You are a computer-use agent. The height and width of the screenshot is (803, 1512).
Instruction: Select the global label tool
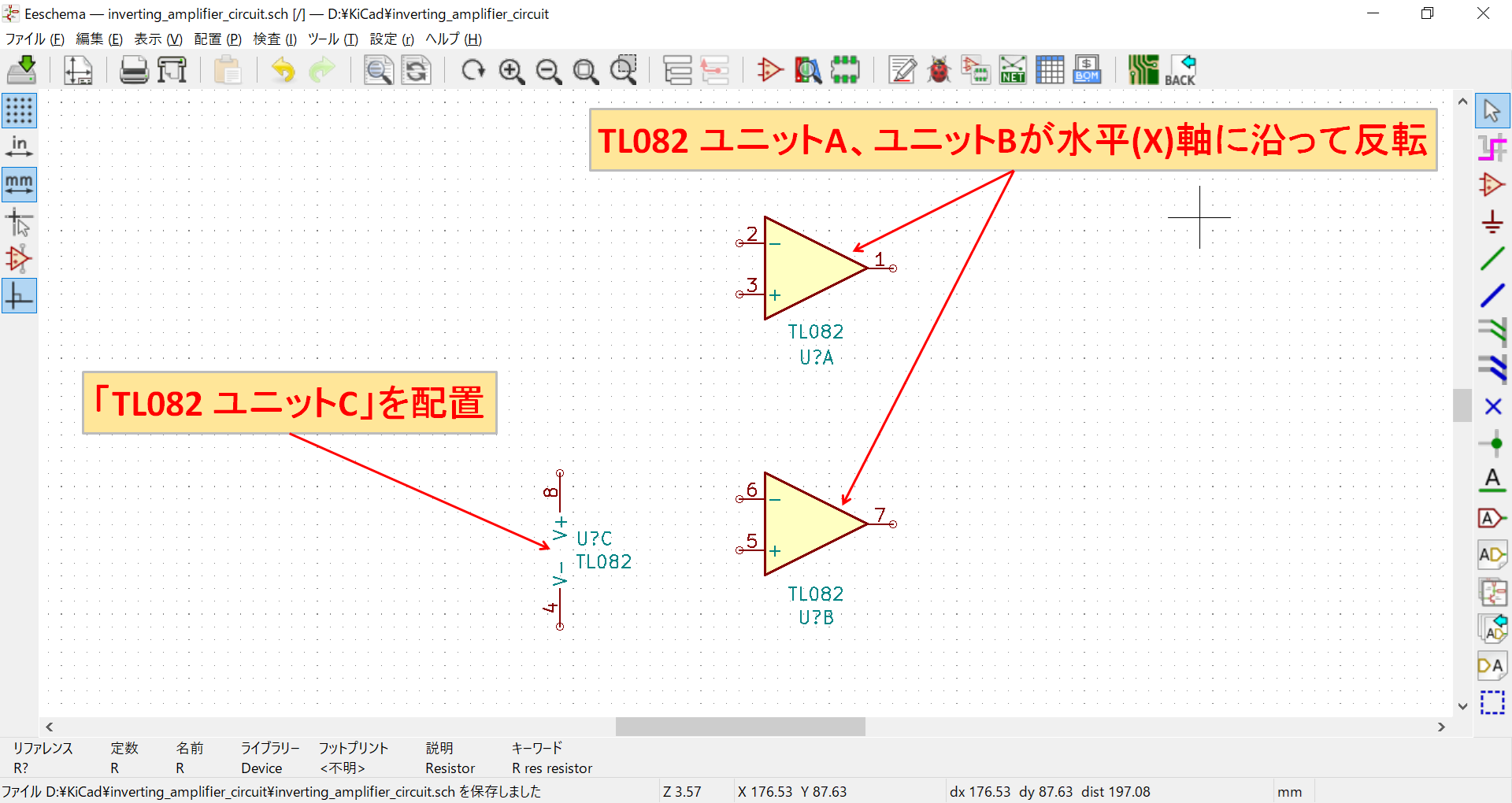tap(1492, 517)
